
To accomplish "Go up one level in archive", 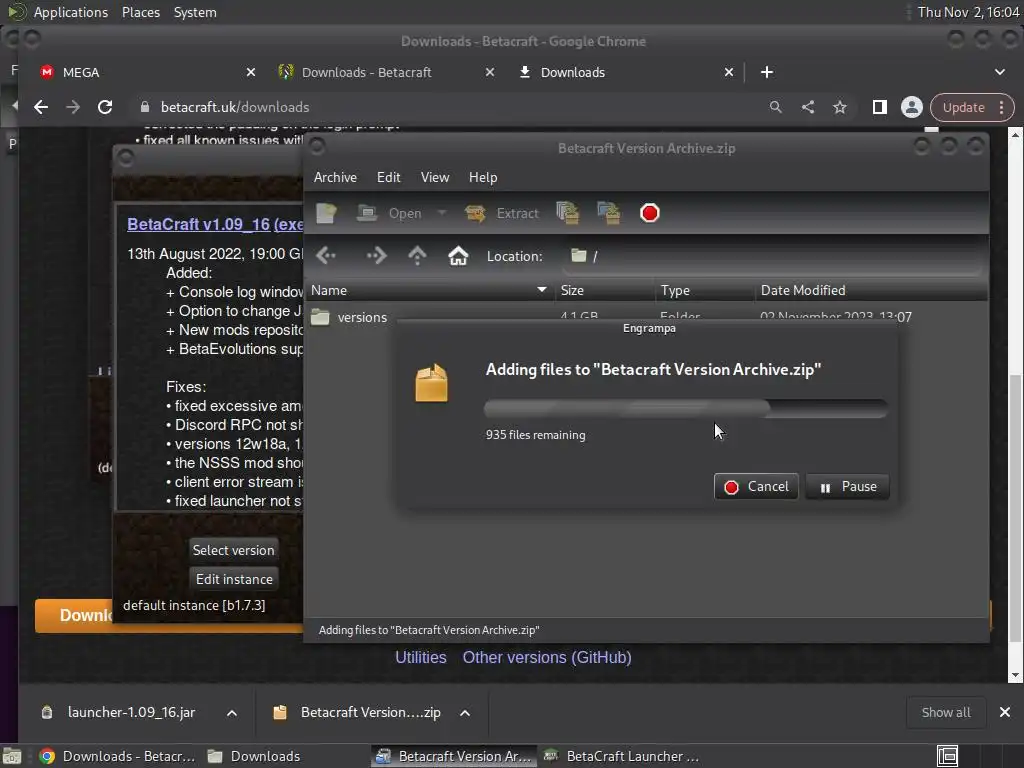I will click(x=417, y=256).
